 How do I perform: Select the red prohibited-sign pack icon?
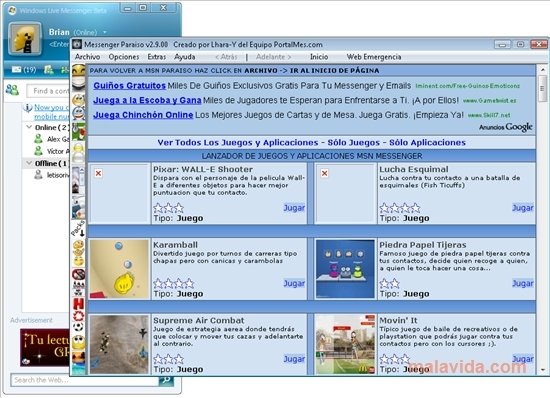point(79,274)
